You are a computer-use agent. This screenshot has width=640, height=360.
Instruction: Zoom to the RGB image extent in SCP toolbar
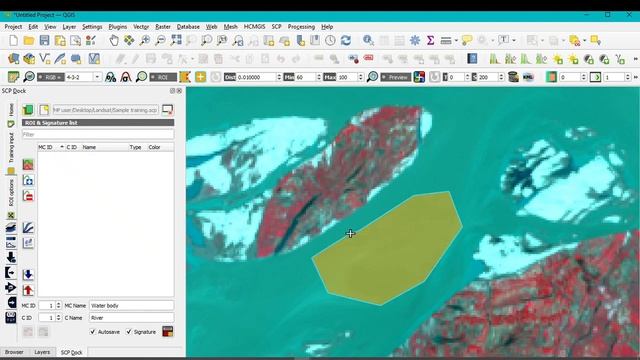pos(29,77)
